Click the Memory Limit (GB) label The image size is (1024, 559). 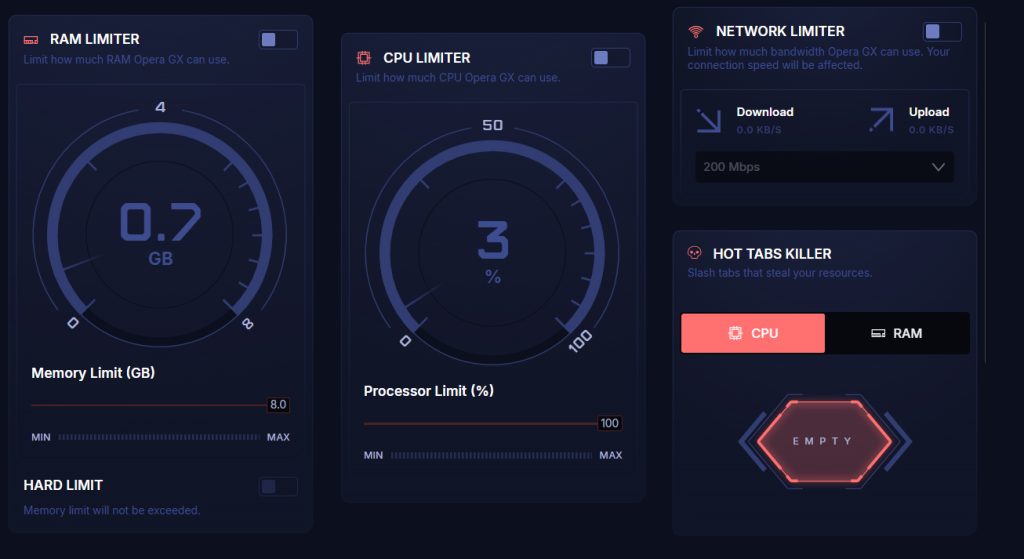coord(93,373)
